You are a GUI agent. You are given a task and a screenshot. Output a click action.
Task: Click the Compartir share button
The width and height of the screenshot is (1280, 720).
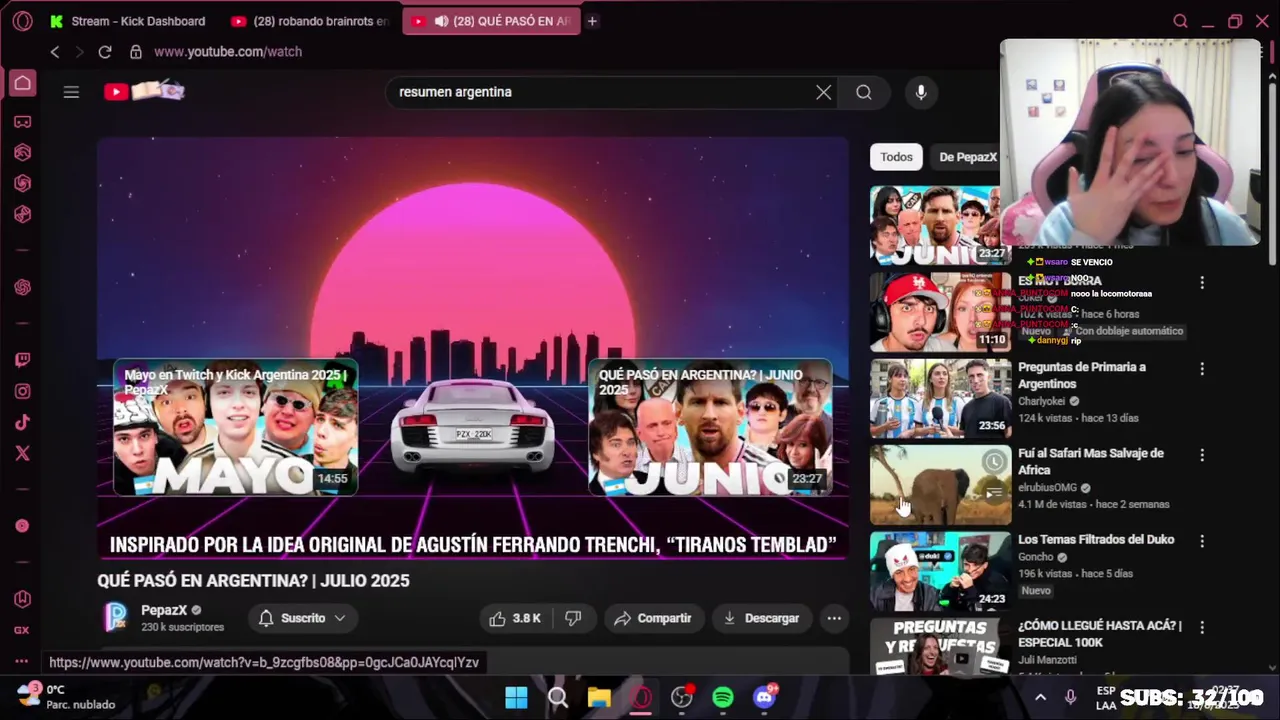pyautogui.click(x=652, y=618)
